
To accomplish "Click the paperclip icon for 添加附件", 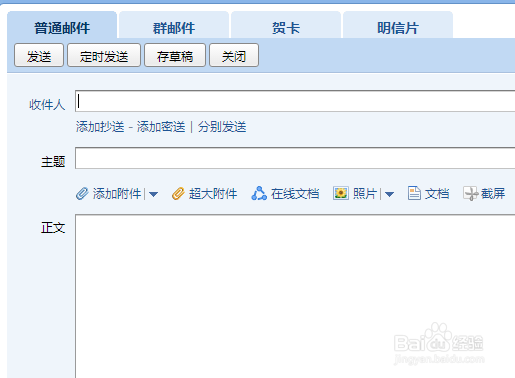I will (x=82, y=193).
